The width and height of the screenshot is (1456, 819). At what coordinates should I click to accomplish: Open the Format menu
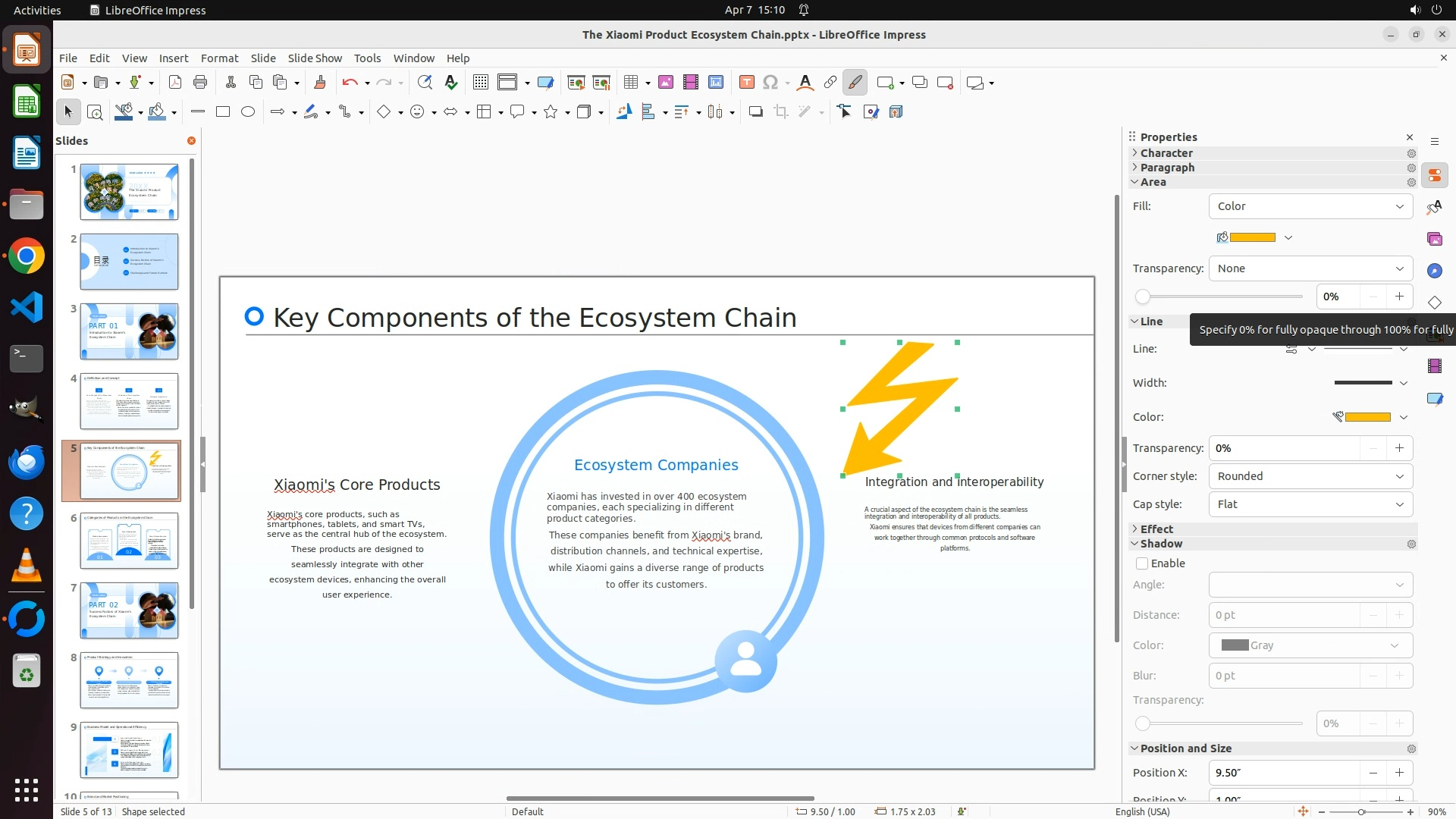coord(219,58)
